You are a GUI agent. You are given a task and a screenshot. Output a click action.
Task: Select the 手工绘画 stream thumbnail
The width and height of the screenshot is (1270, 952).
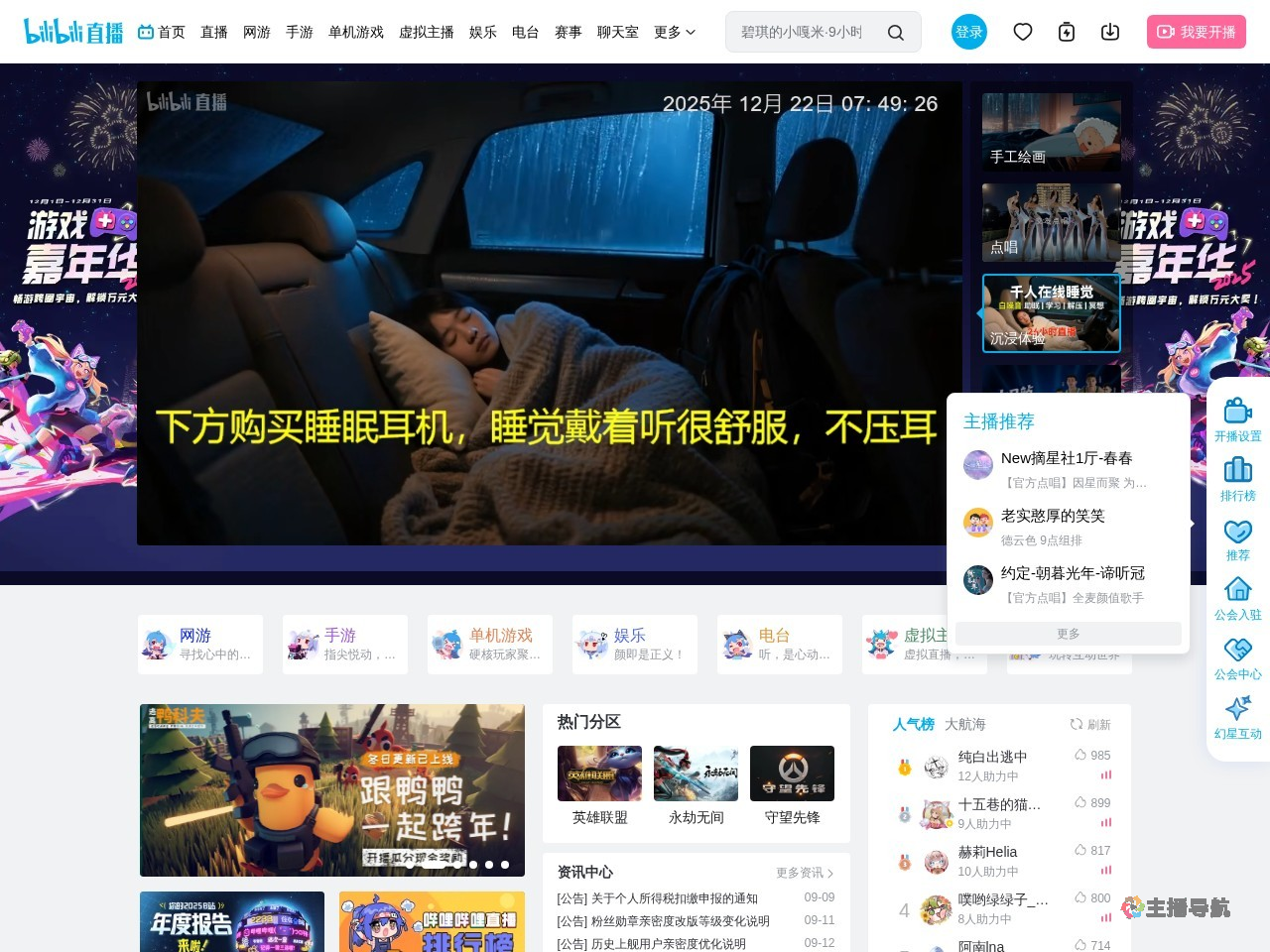coord(1051,132)
